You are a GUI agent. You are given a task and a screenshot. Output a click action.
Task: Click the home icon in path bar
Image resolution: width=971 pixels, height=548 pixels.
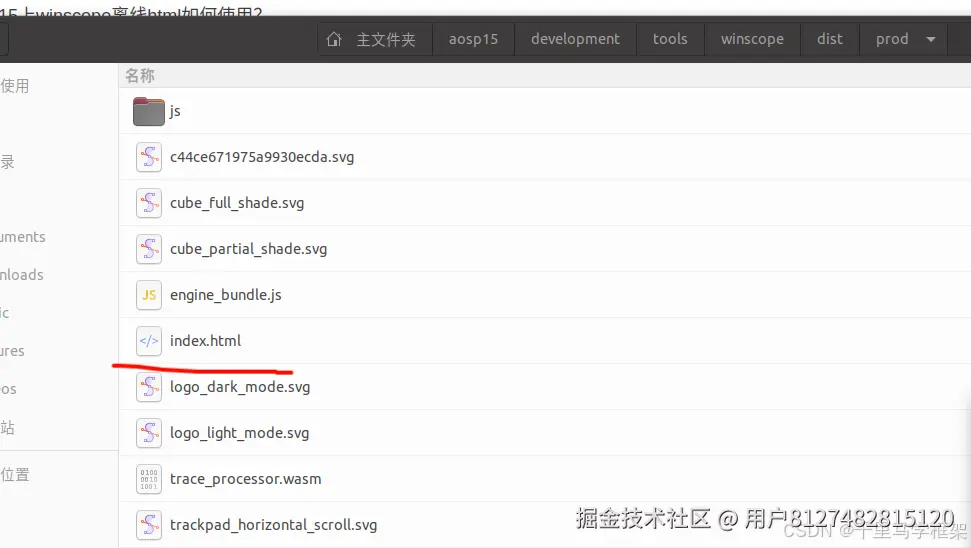pos(334,39)
